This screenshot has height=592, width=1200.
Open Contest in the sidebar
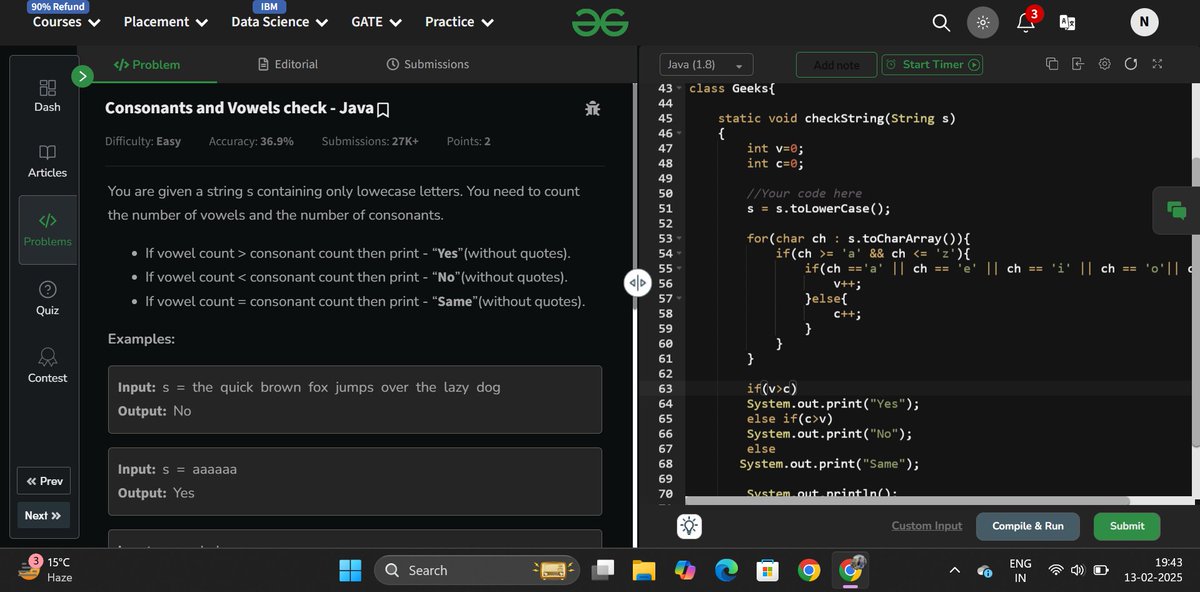[x=47, y=366]
